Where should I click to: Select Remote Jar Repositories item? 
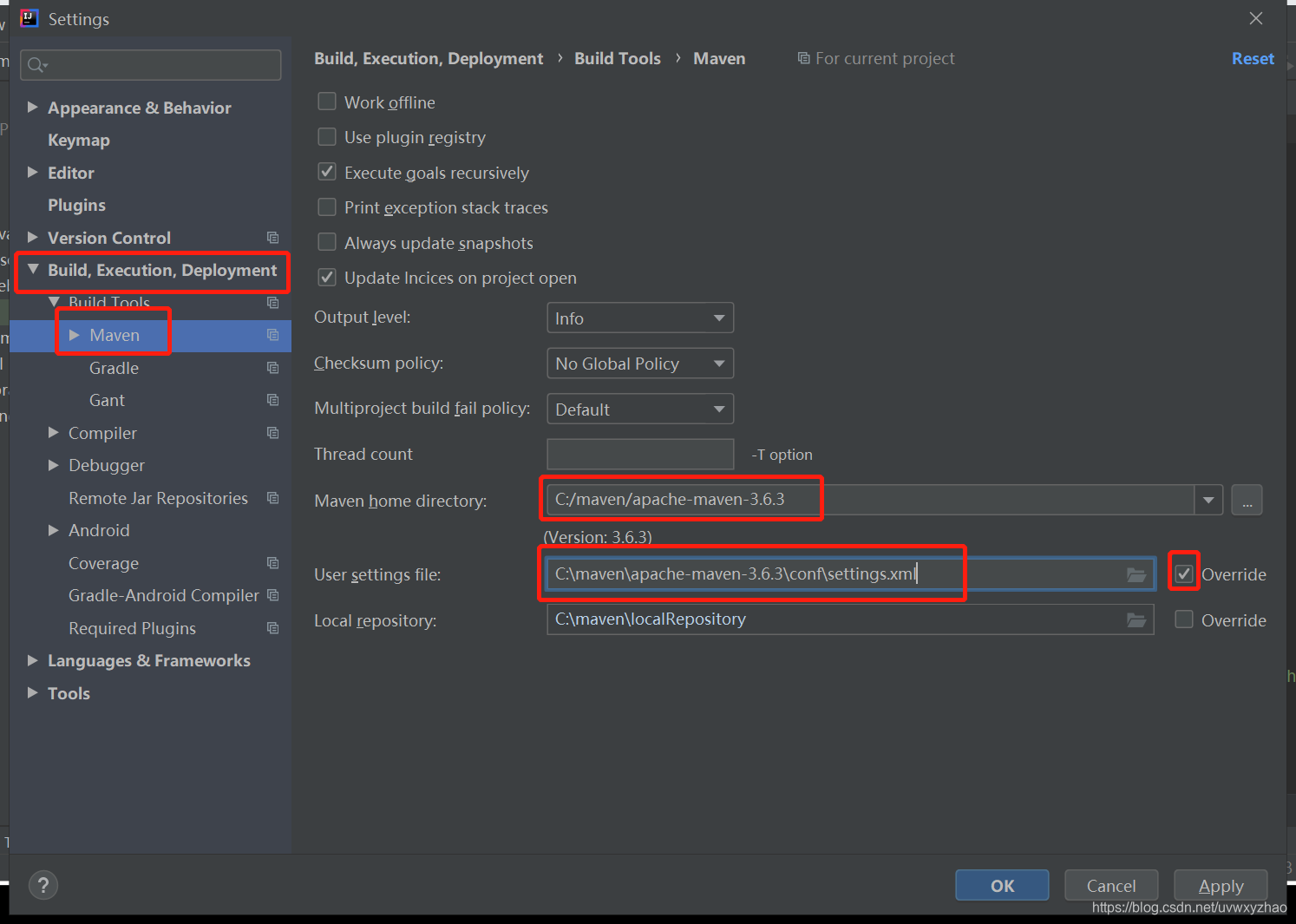(158, 498)
